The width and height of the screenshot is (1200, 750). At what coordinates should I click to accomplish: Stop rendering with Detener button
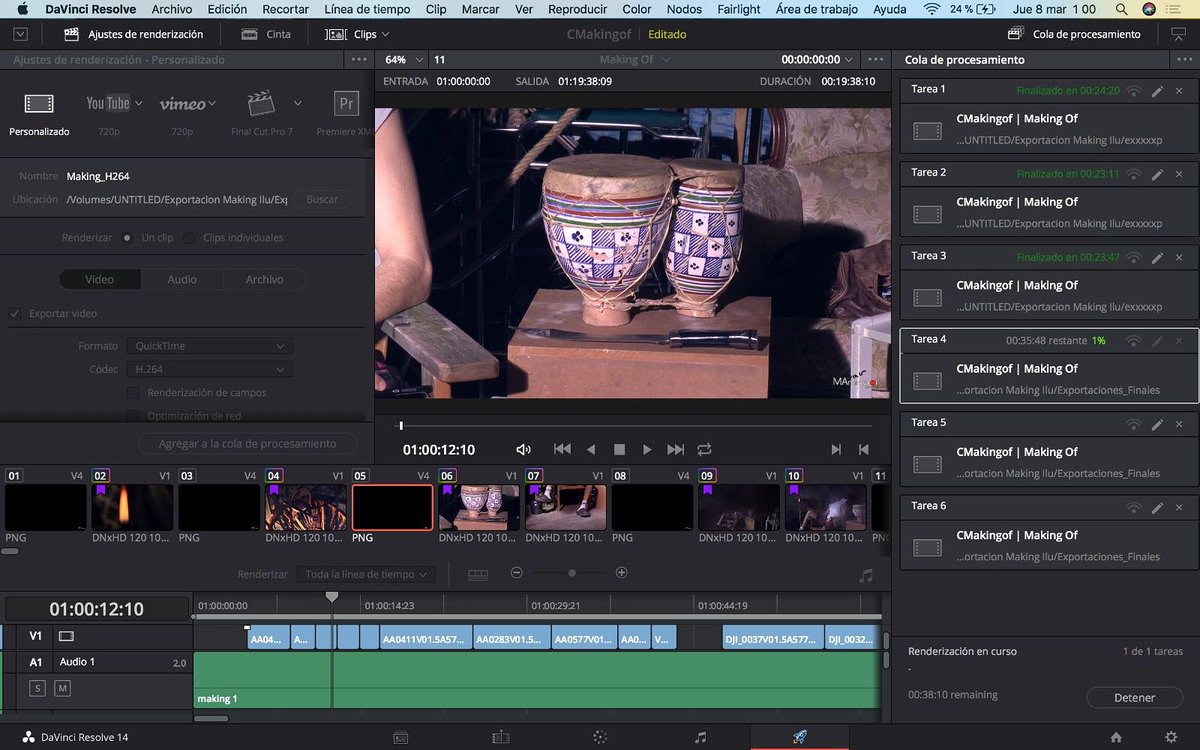1134,697
